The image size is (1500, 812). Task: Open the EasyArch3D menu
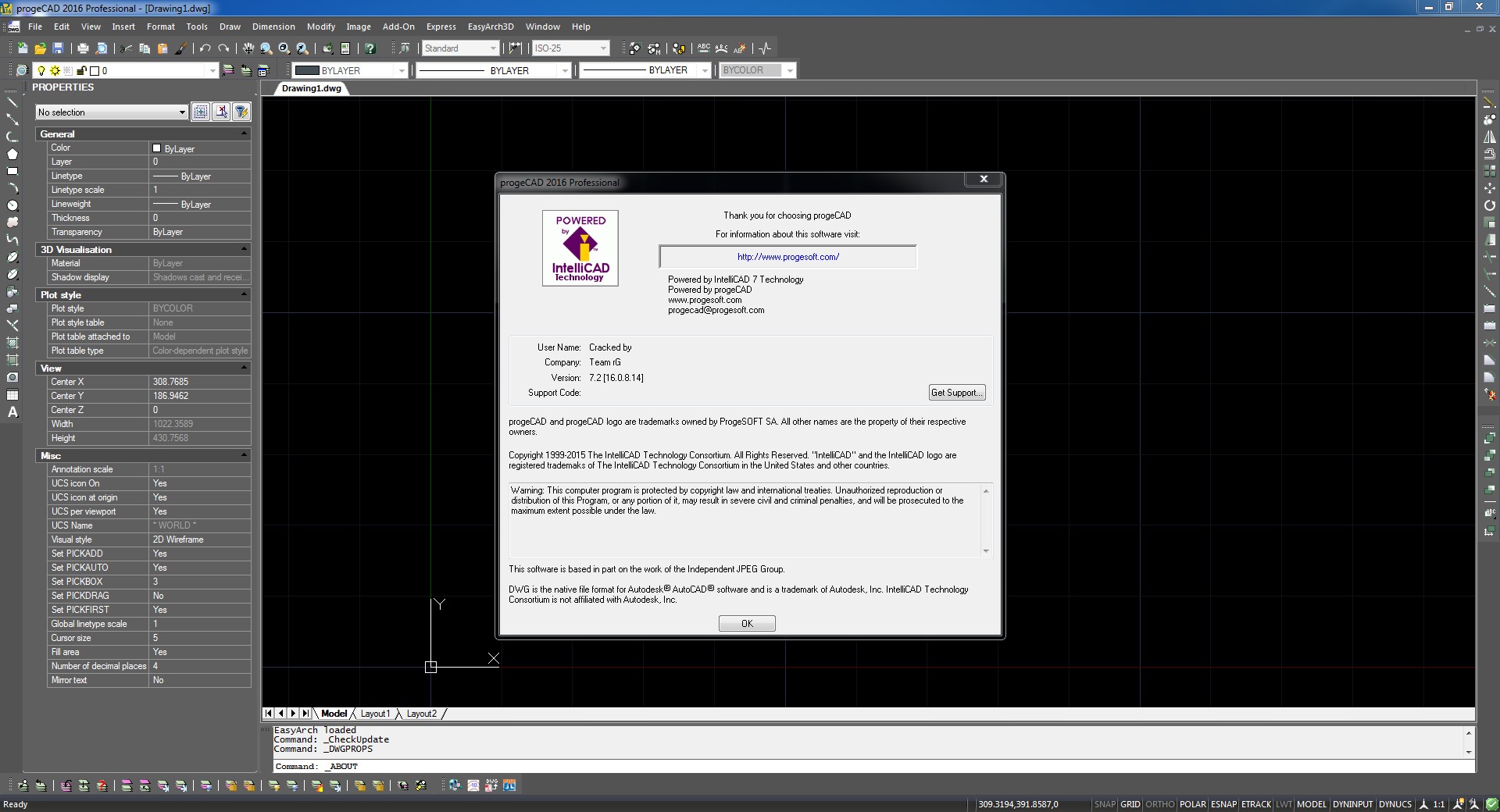click(x=491, y=27)
